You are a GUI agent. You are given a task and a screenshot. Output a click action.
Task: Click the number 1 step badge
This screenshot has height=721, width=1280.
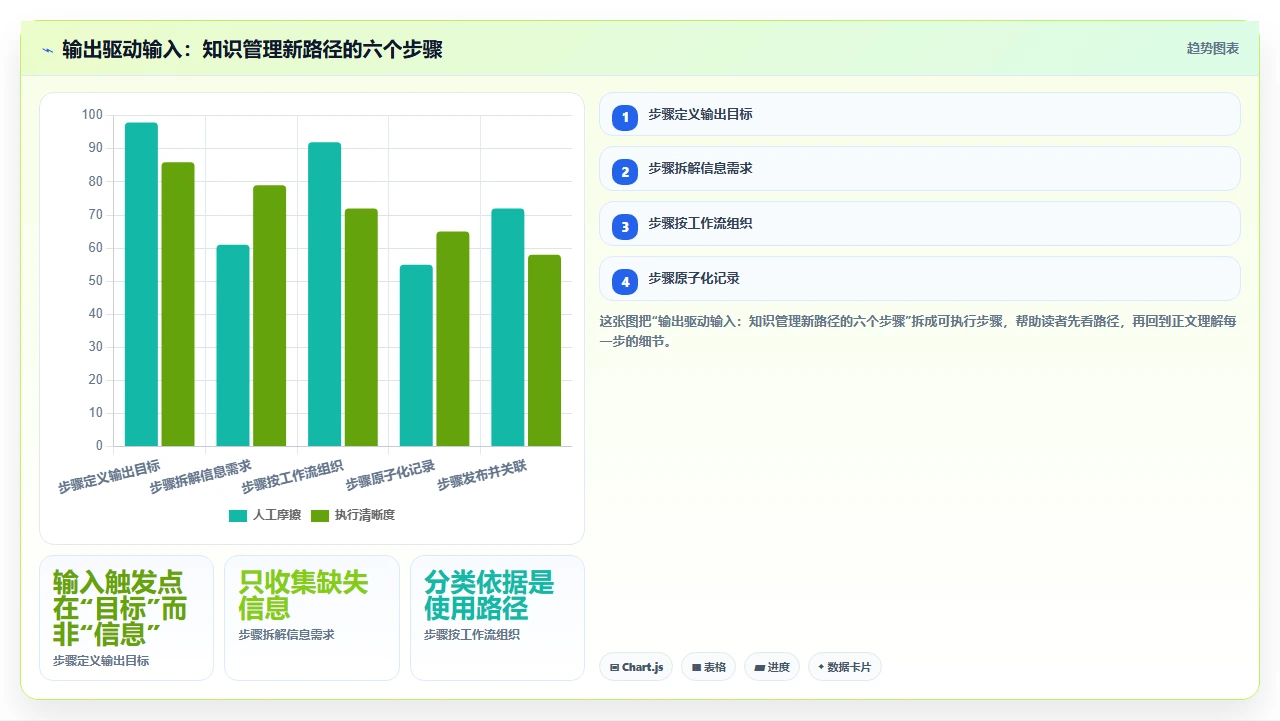[625, 117]
